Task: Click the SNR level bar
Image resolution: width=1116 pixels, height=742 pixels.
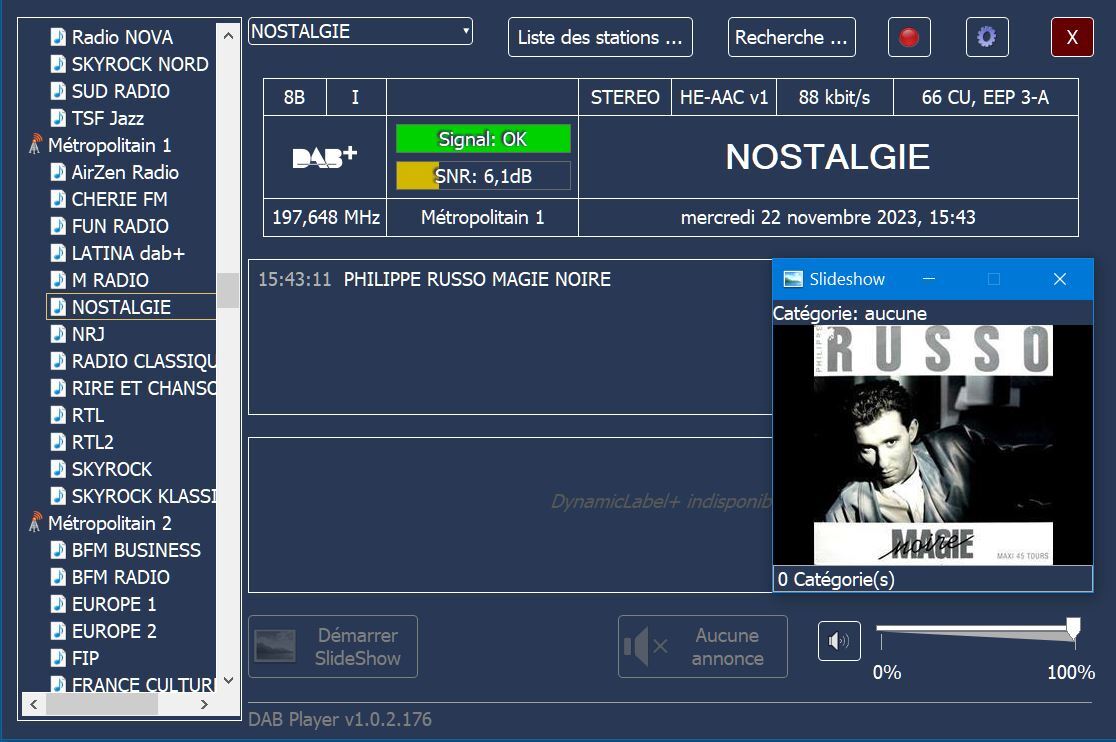Action: coord(483,176)
